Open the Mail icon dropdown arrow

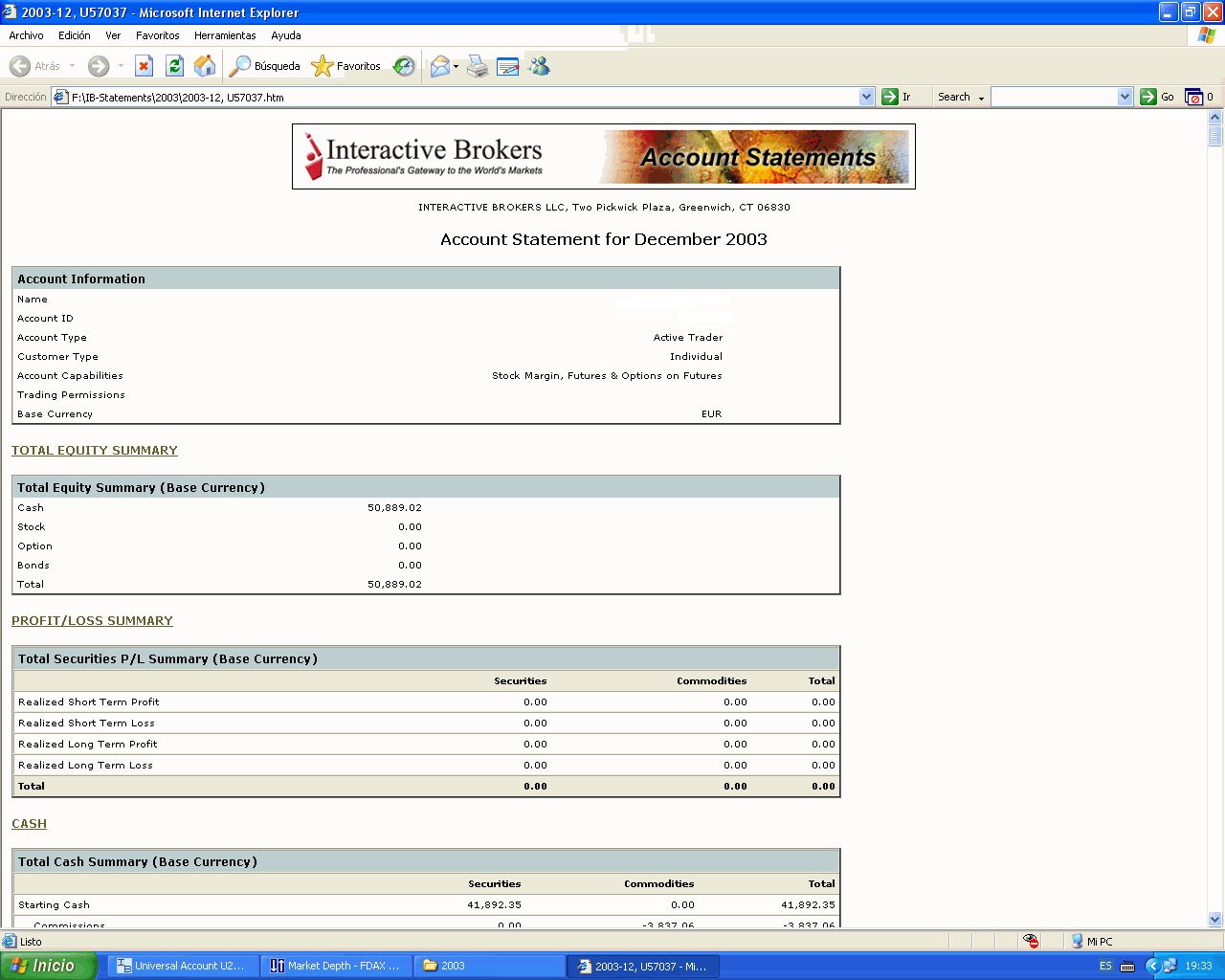click(456, 66)
